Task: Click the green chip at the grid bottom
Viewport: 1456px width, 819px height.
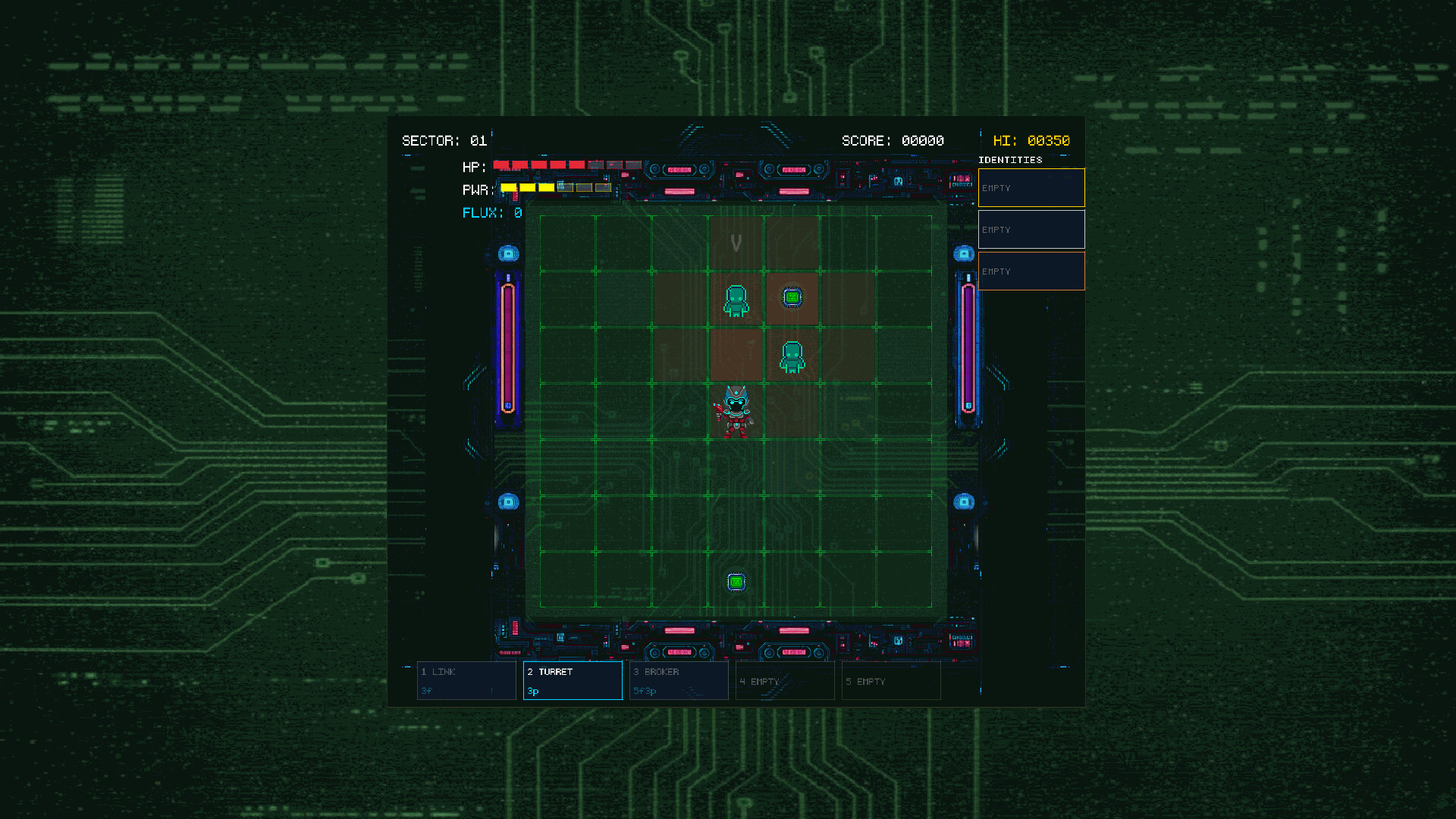Action: tap(736, 582)
